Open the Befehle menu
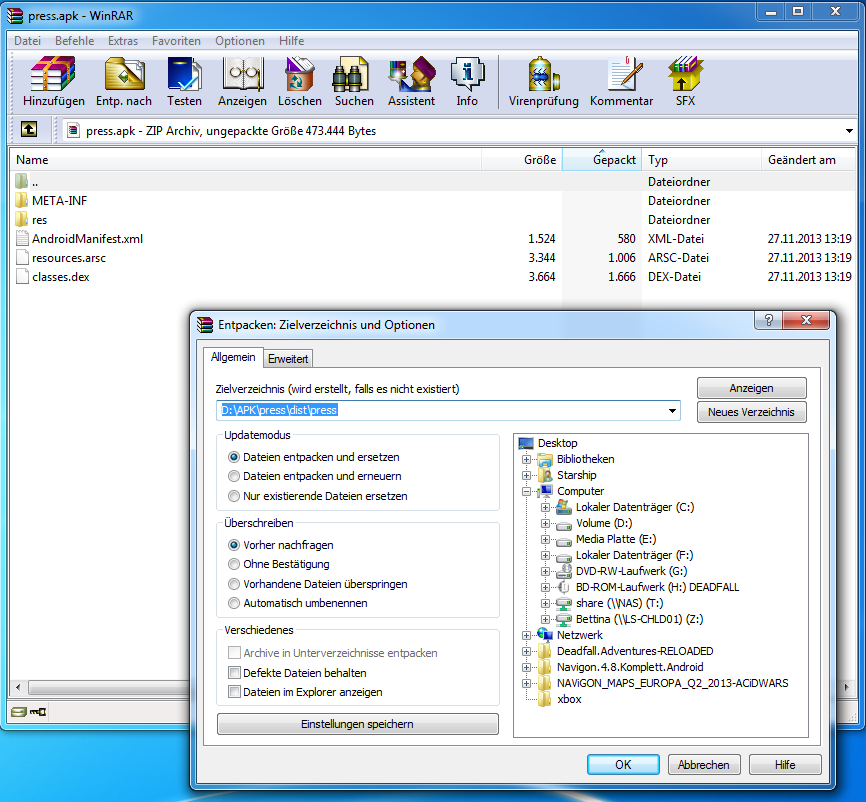This screenshot has height=802, width=866. point(75,41)
